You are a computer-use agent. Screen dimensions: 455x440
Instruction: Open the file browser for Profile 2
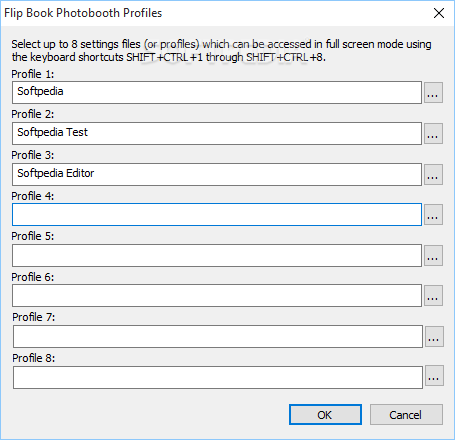pos(433,133)
